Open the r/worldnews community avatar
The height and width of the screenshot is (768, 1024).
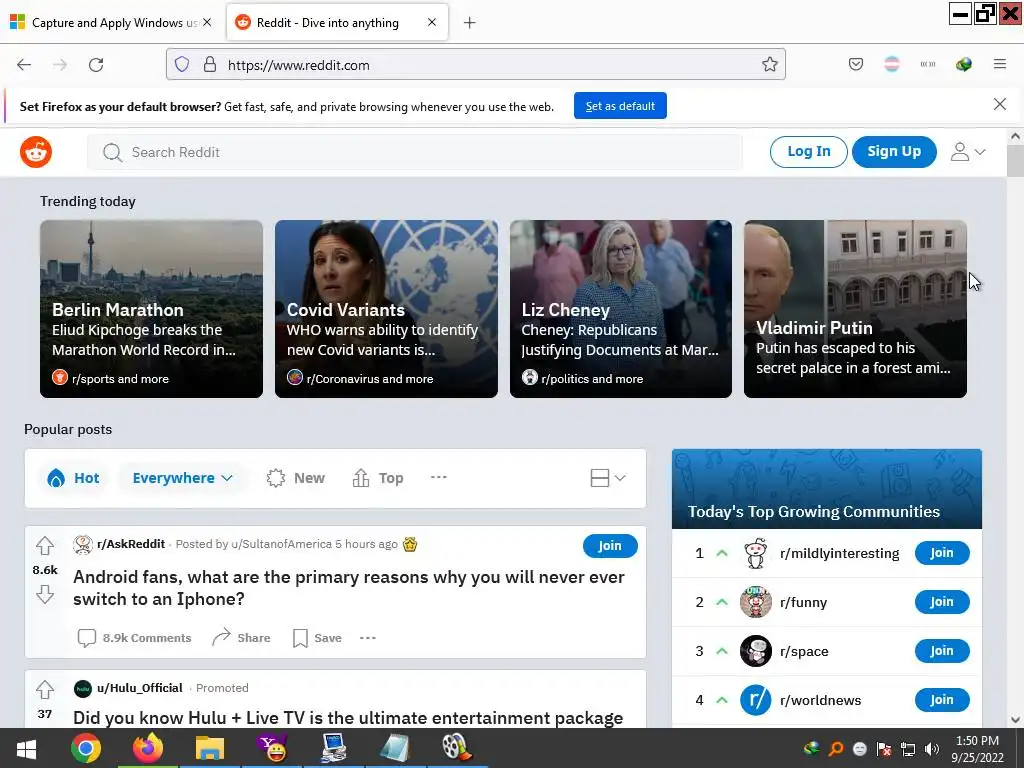click(x=756, y=700)
